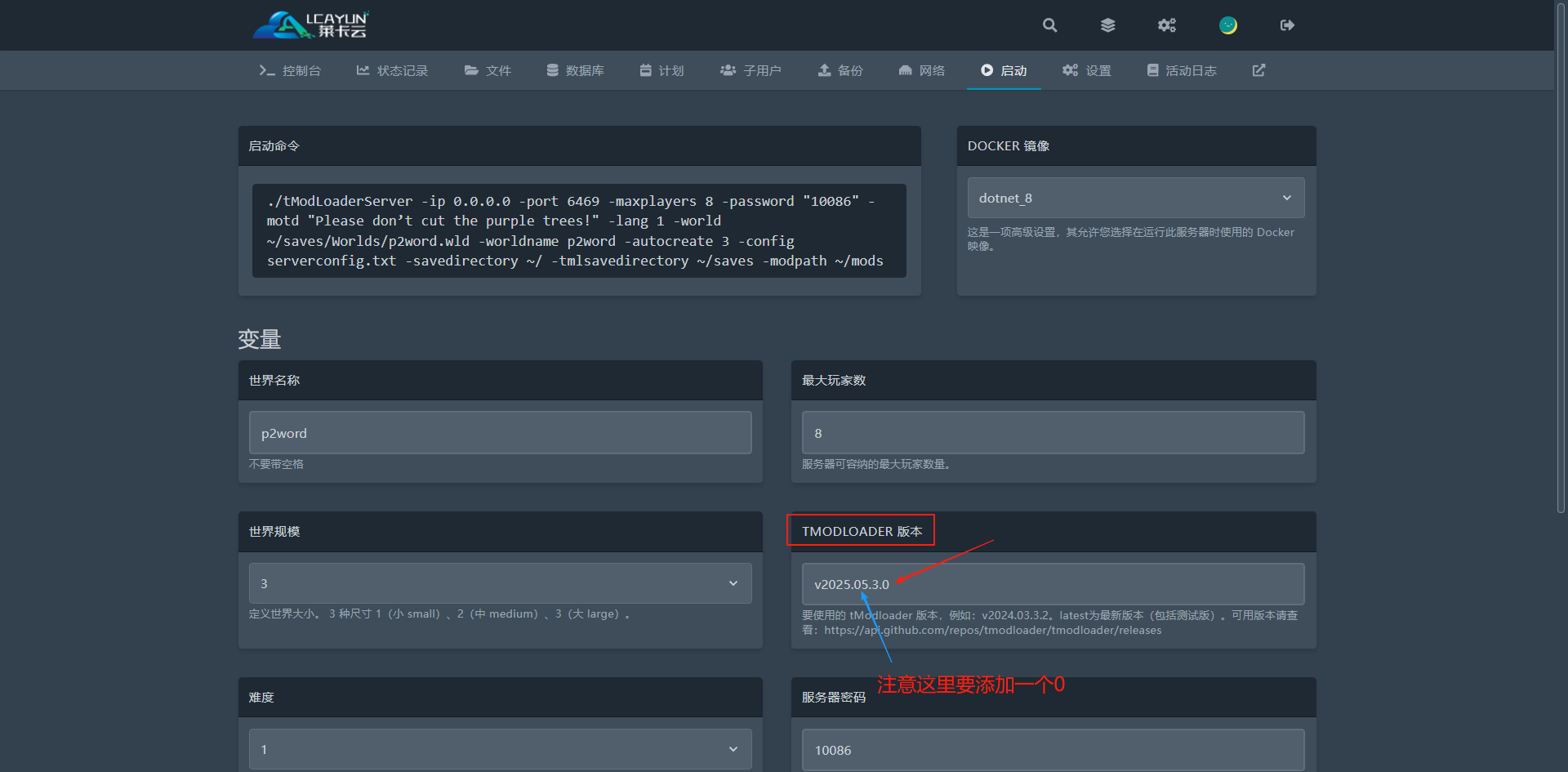Expand the dotnet_8 Docker image dropdown
1568x772 pixels.
point(1136,198)
